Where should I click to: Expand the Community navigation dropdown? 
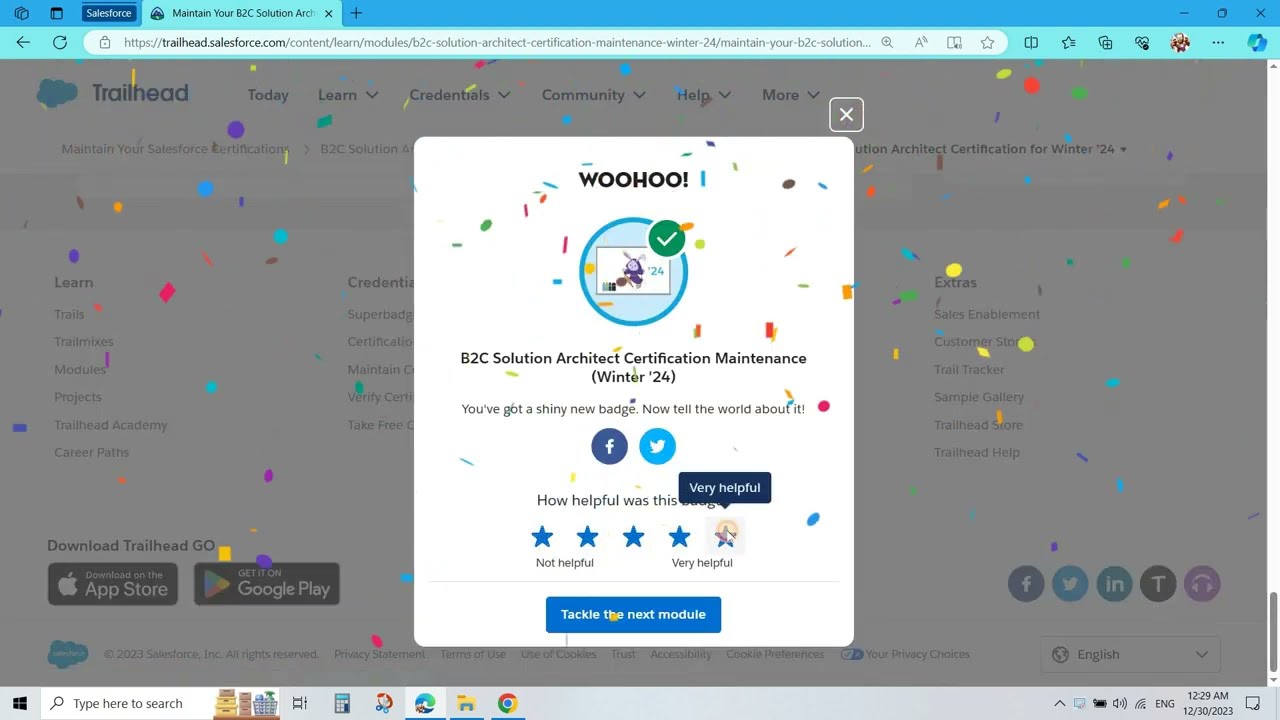coord(594,95)
